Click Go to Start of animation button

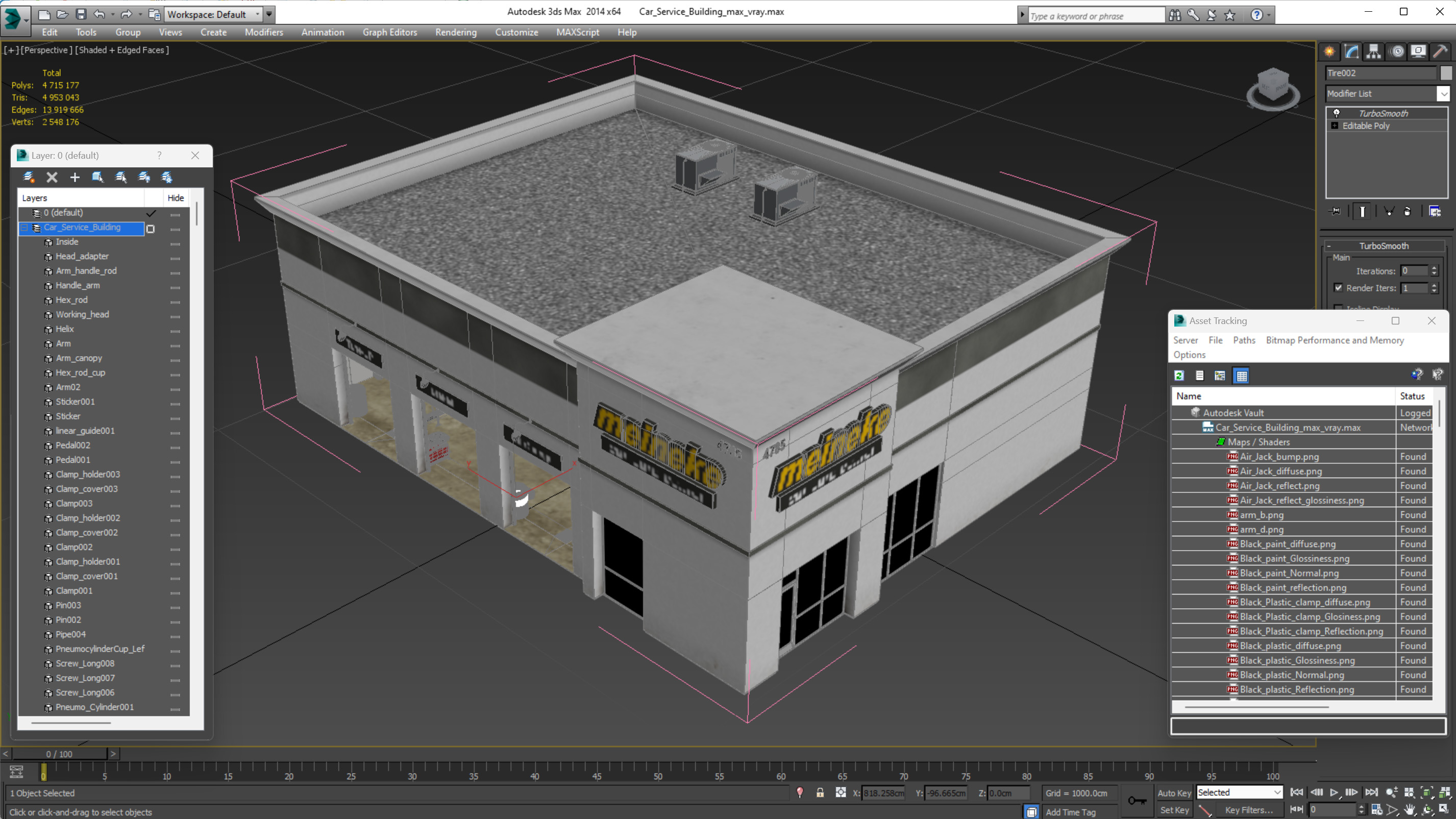1297,792
